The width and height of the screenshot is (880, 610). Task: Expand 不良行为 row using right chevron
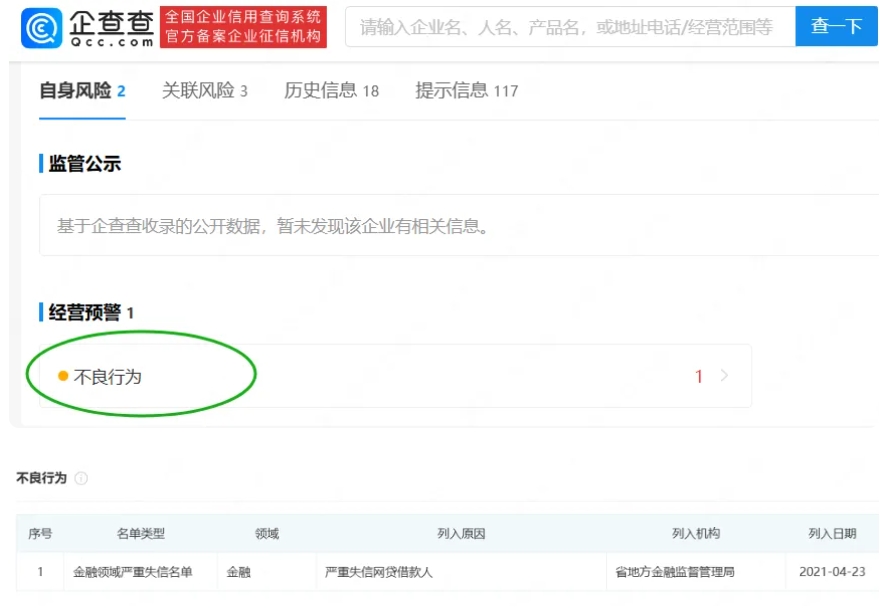[725, 376]
